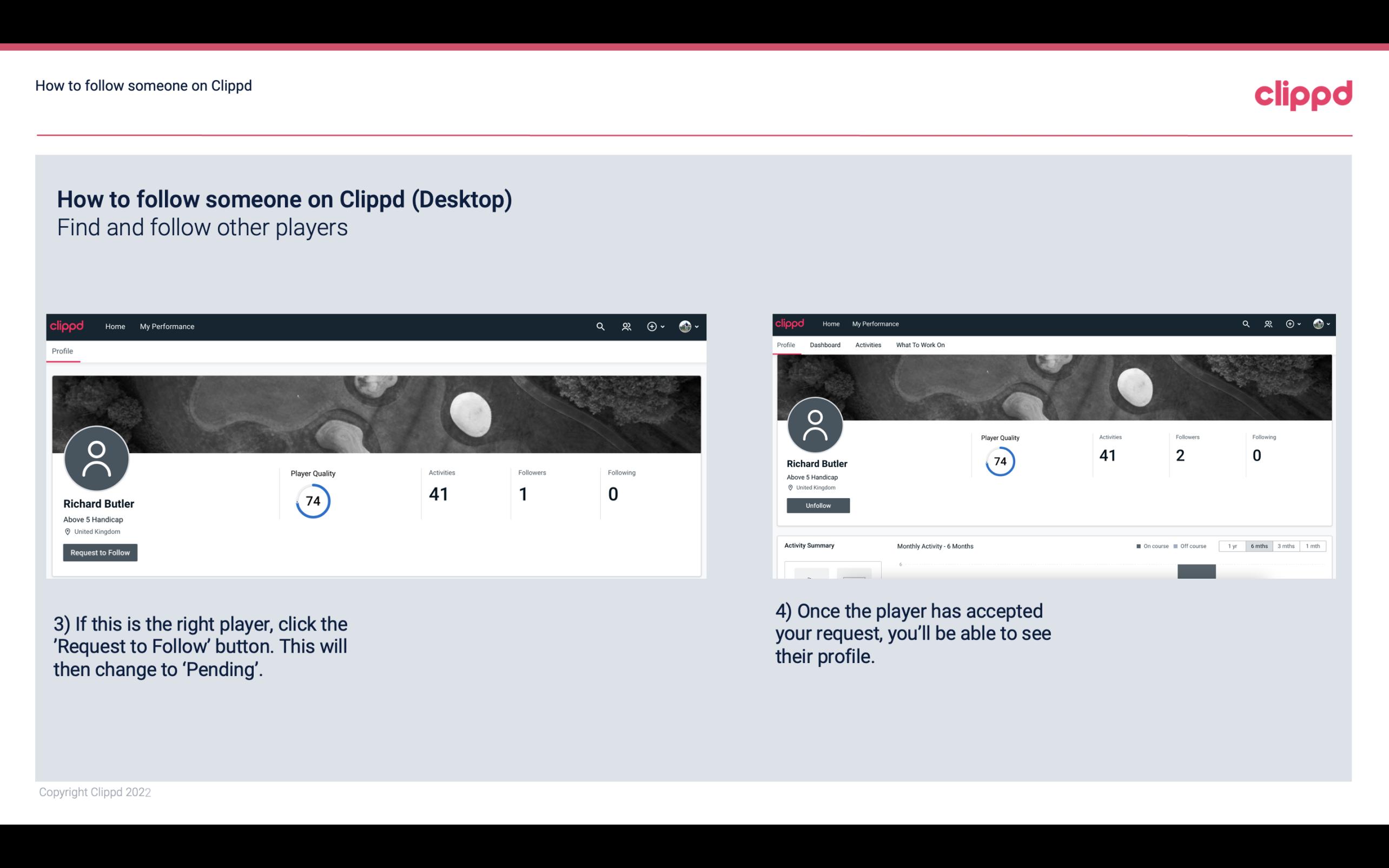Toggle '6 mths' activity duration filter
Viewport: 1389px width, 868px height.
pos(1257,546)
